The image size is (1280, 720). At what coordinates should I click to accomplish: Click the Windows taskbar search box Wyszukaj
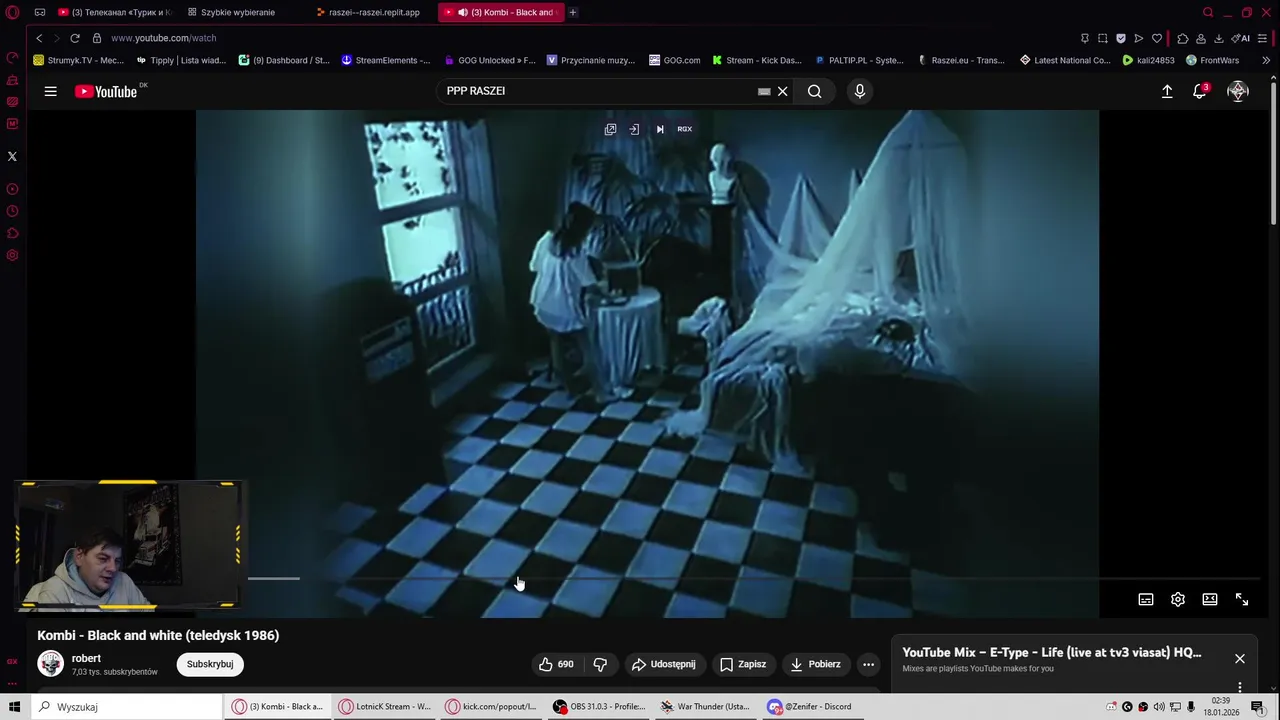(x=126, y=707)
